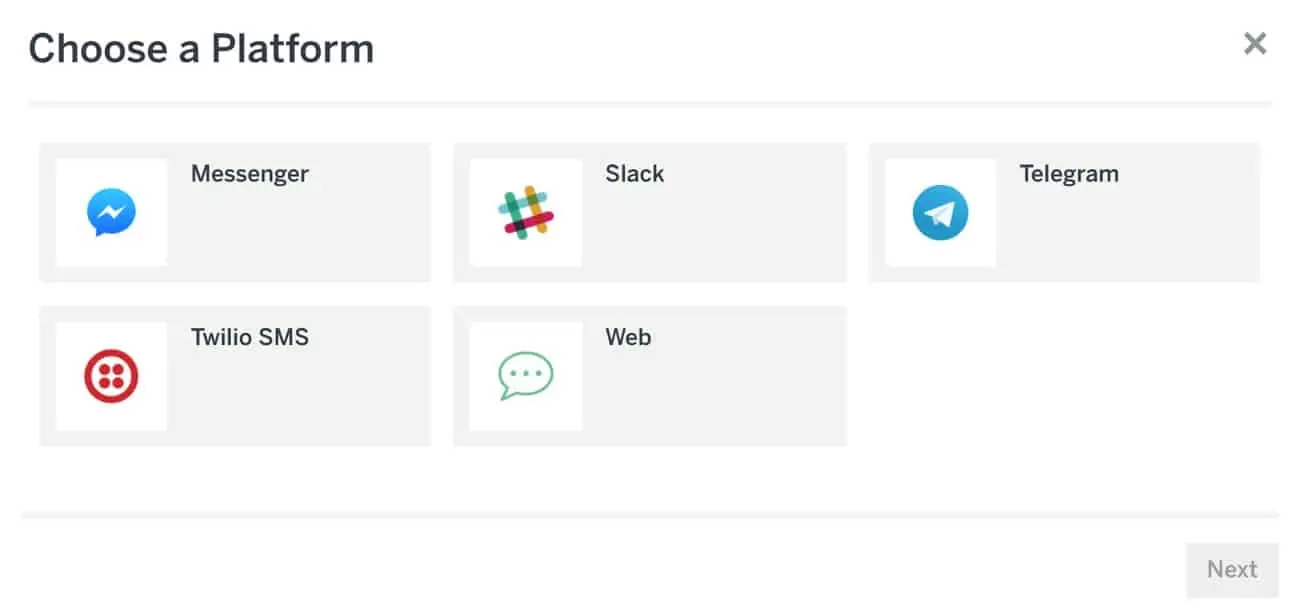This screenshot has height=615, width=1299.
Task: Click the colorful Slack hashtag logo
Action: click(x=526, y=212)
